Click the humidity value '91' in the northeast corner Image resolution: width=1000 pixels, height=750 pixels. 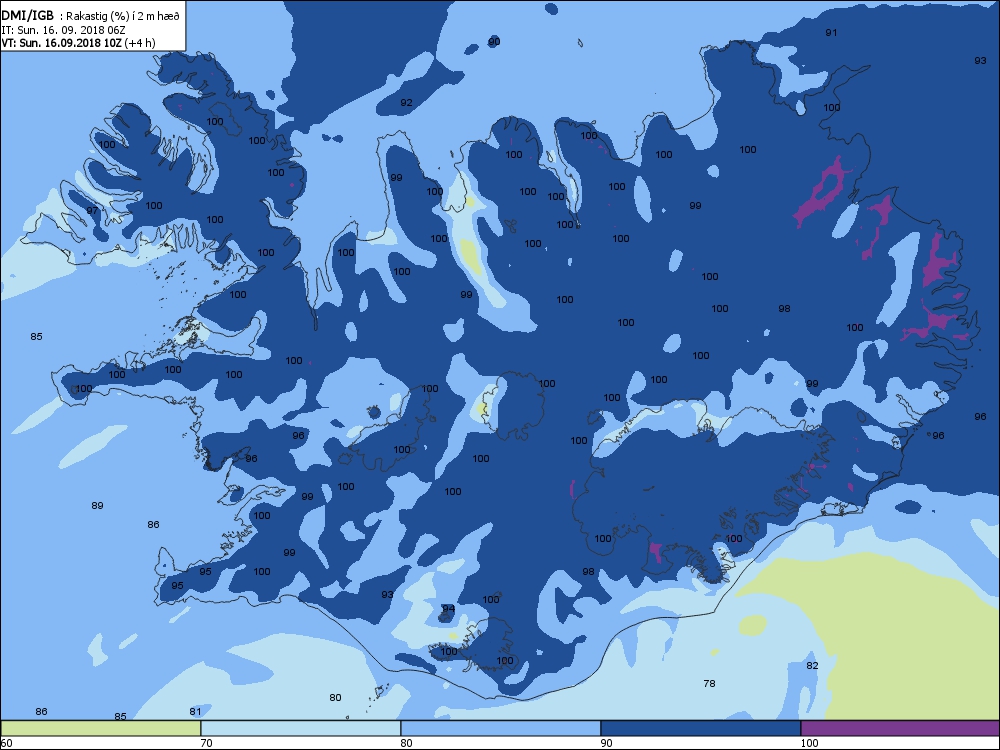pyautogui.click(x=831, y=33)
